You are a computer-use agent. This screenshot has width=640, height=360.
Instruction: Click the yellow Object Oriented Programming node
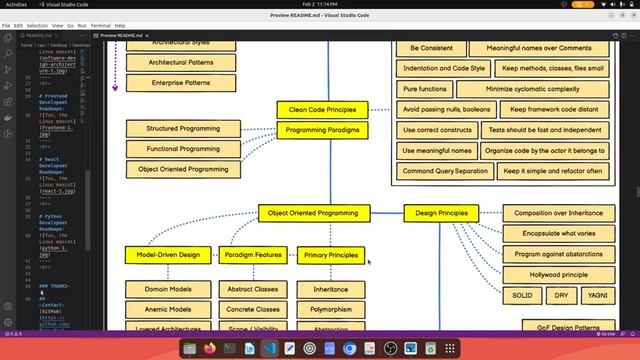[x=314, y=213]
